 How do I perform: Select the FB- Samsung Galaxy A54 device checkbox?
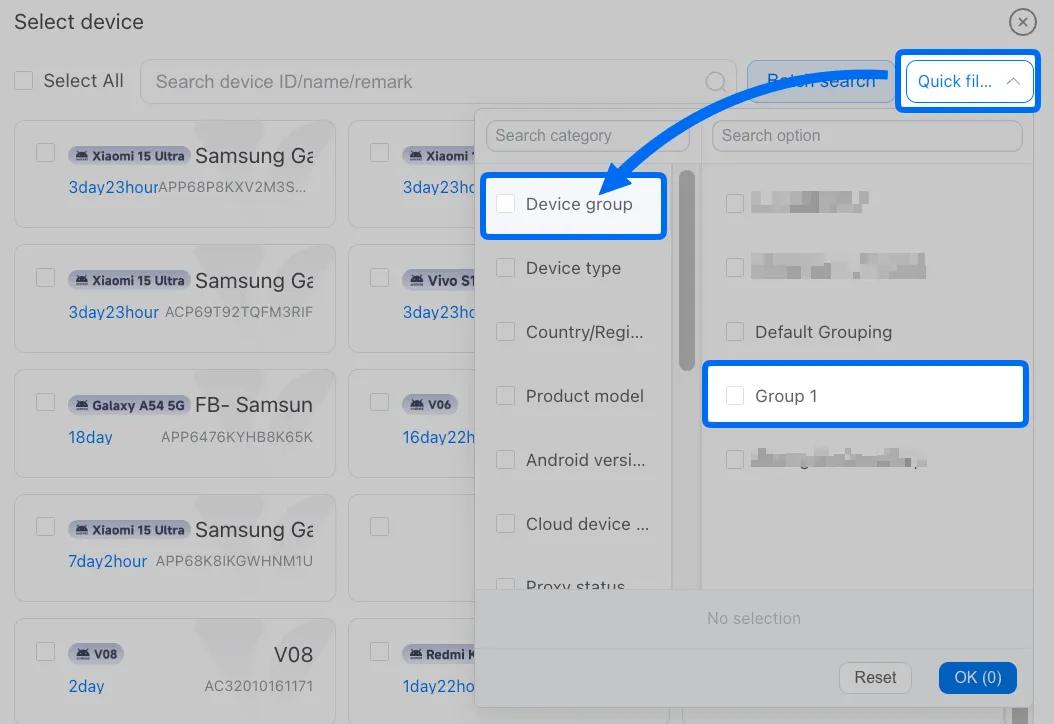coord(46,402)
